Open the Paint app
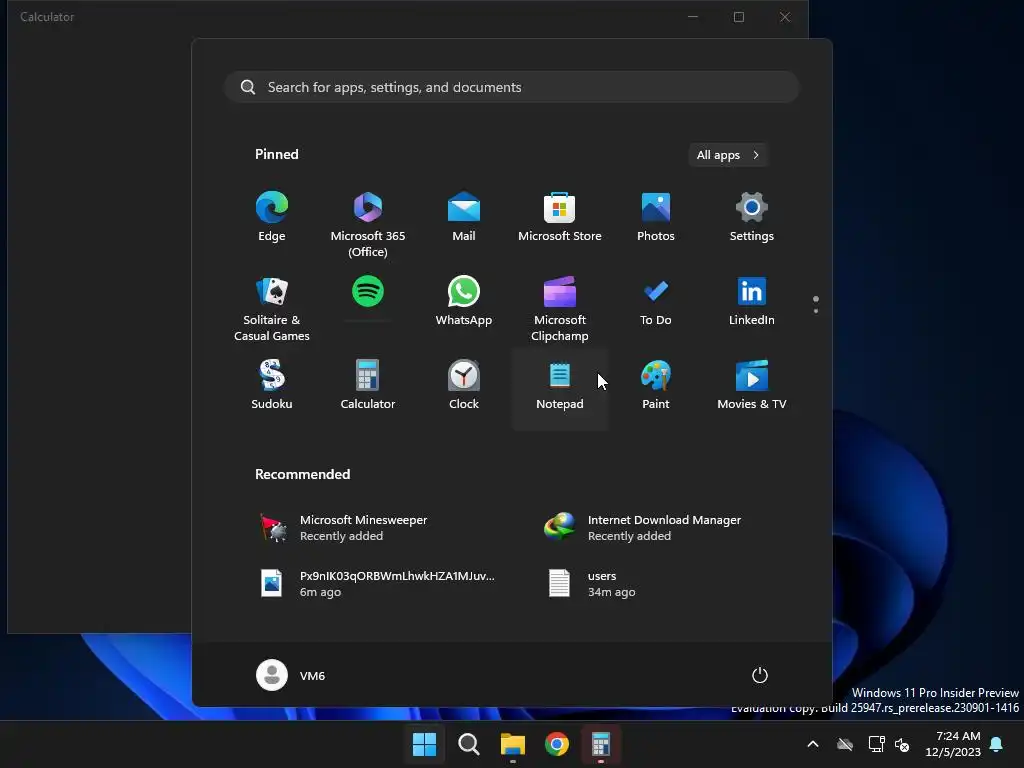1024x768 pixels. click(656, 386)
